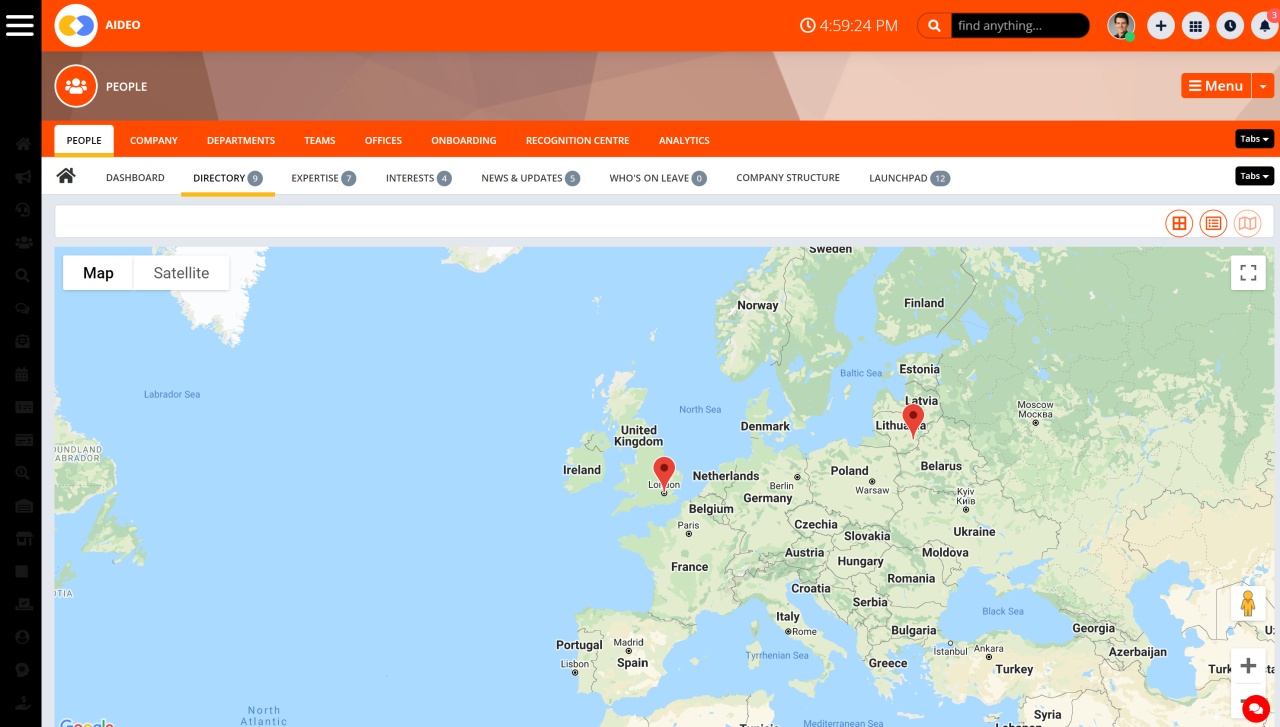Select the London map marker
Screen dimensions: 1280x727
coord(663,470)
